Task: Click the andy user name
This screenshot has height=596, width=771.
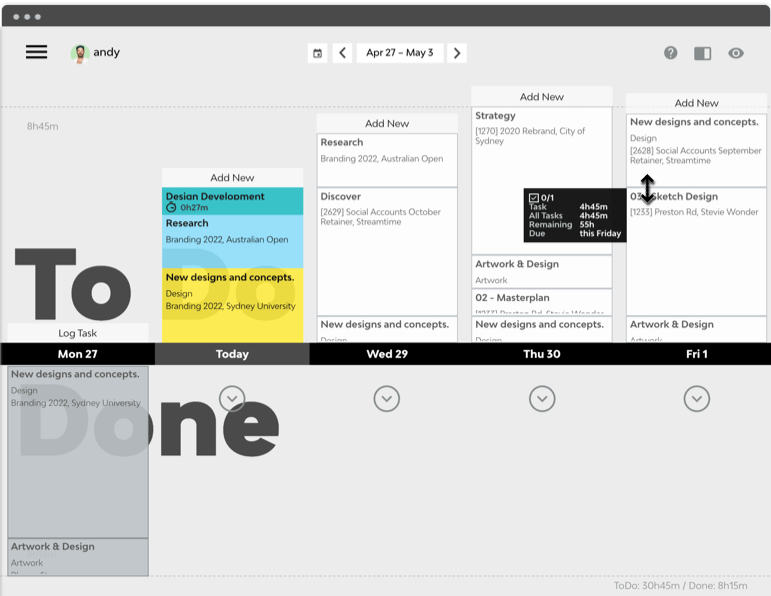Action: tap(107, 52)
